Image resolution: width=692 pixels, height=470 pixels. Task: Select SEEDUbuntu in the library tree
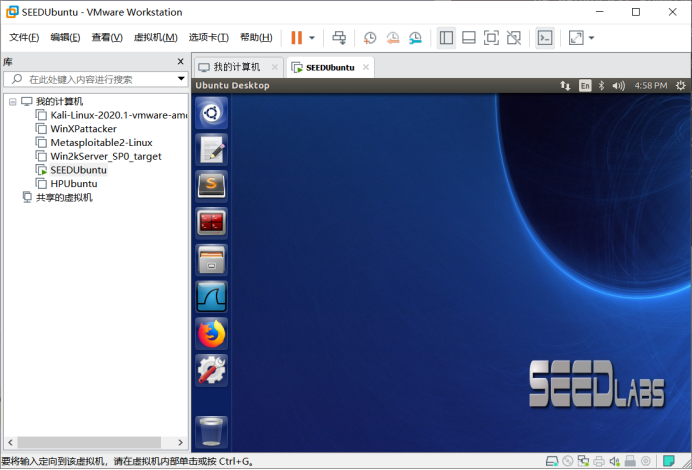71,170
